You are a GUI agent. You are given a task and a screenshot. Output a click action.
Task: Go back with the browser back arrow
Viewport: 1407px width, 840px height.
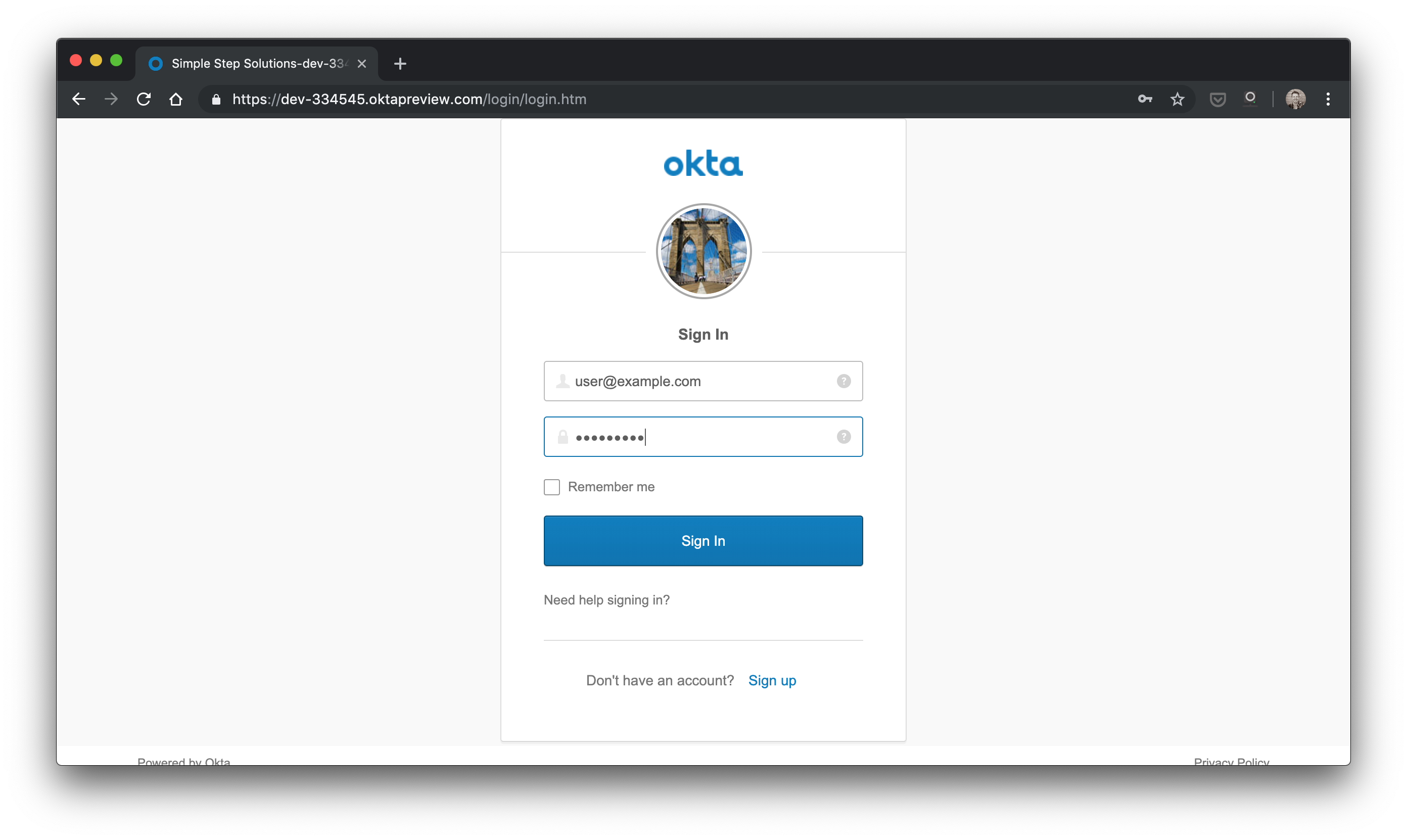coord(79,99)
